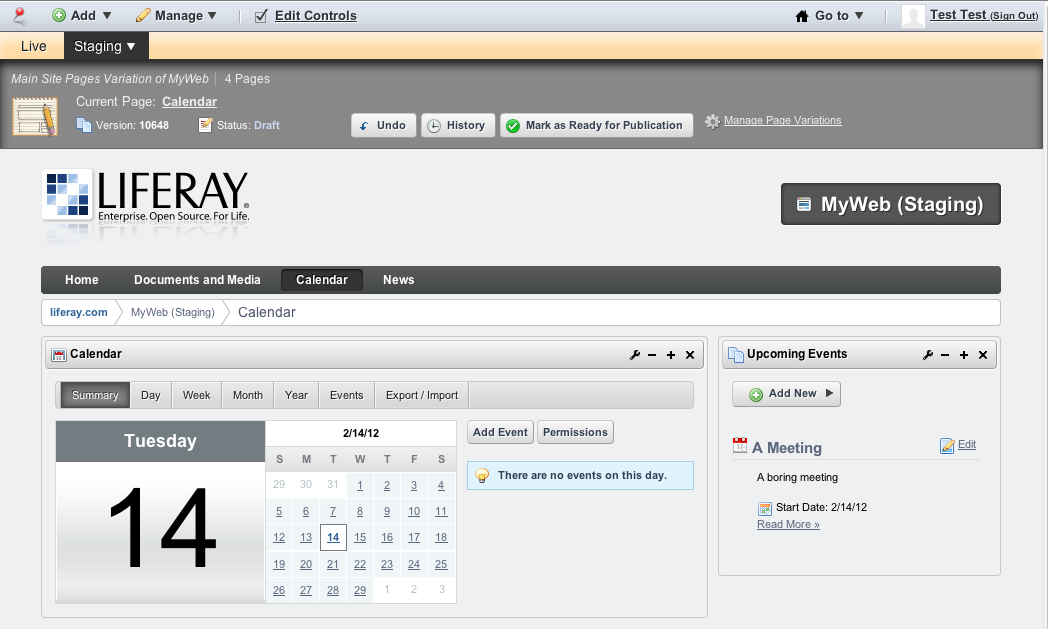
Task: Click the Test Test user link
Action: 957,15
